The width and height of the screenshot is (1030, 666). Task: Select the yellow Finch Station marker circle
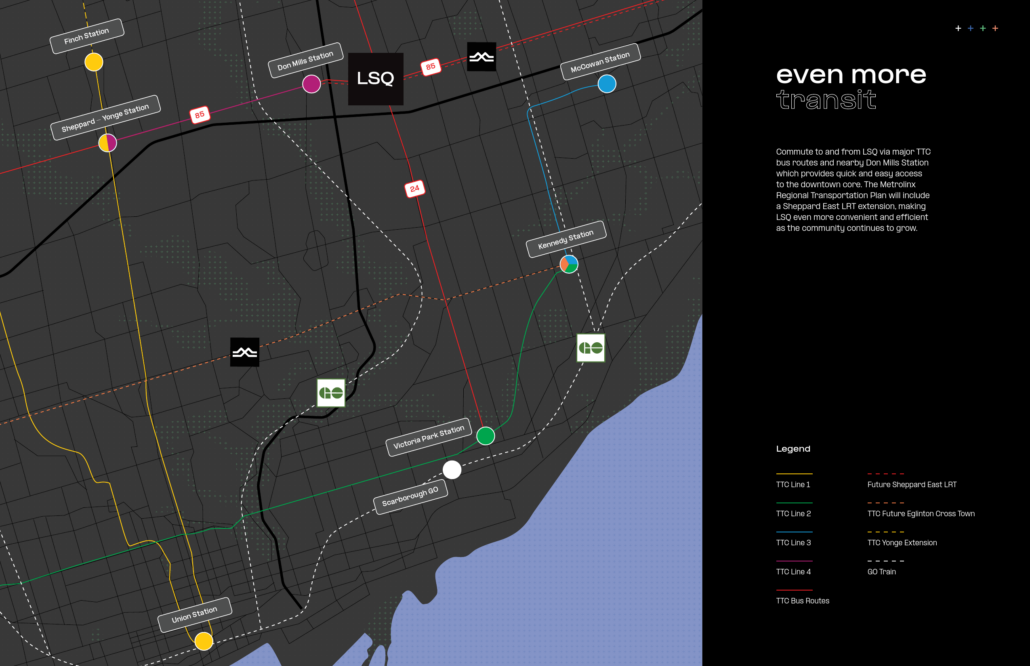[x=93, y=62]
